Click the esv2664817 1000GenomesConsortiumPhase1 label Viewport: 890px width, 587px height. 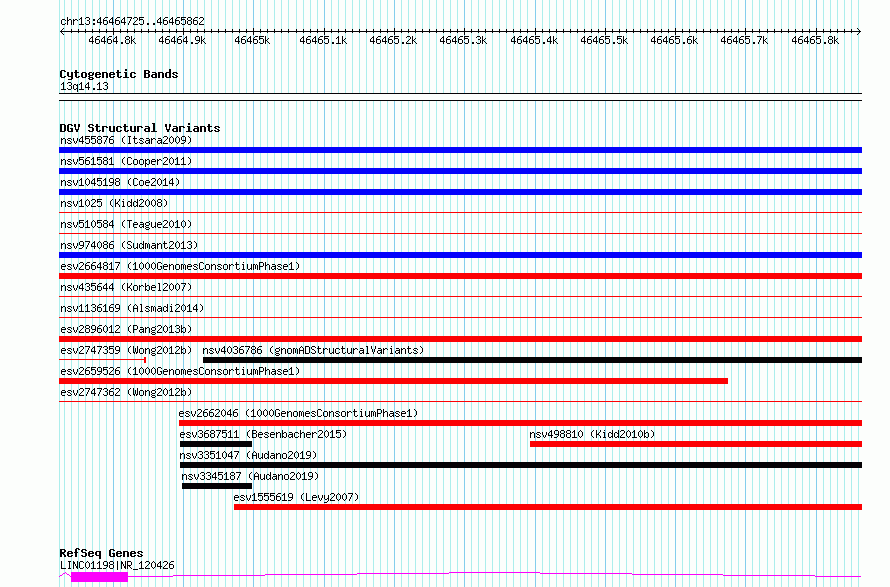point(180,266)
